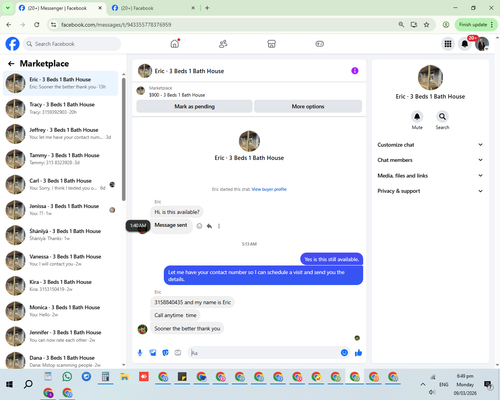The width and height of the screenshot is (500, 400).
Task: View site information icon in the address bar
Action: [53, 25]
